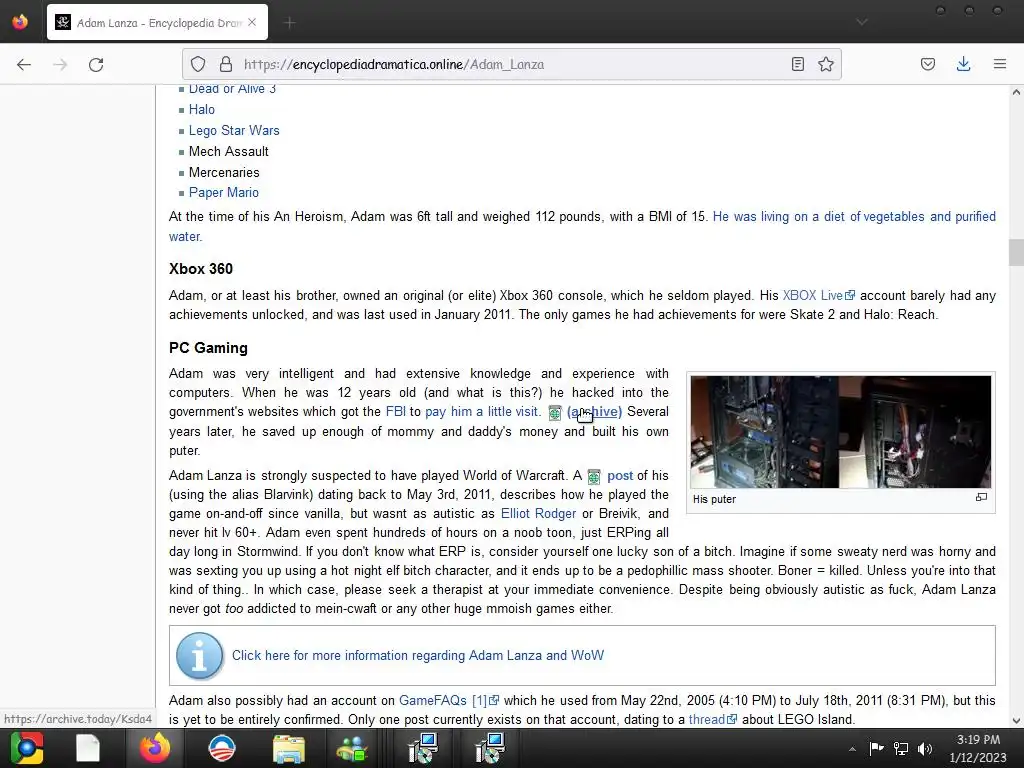Open the Firefox downloads panel
Image resolution: width=1024 pixels, height=768 pixels.
(963, 64)
